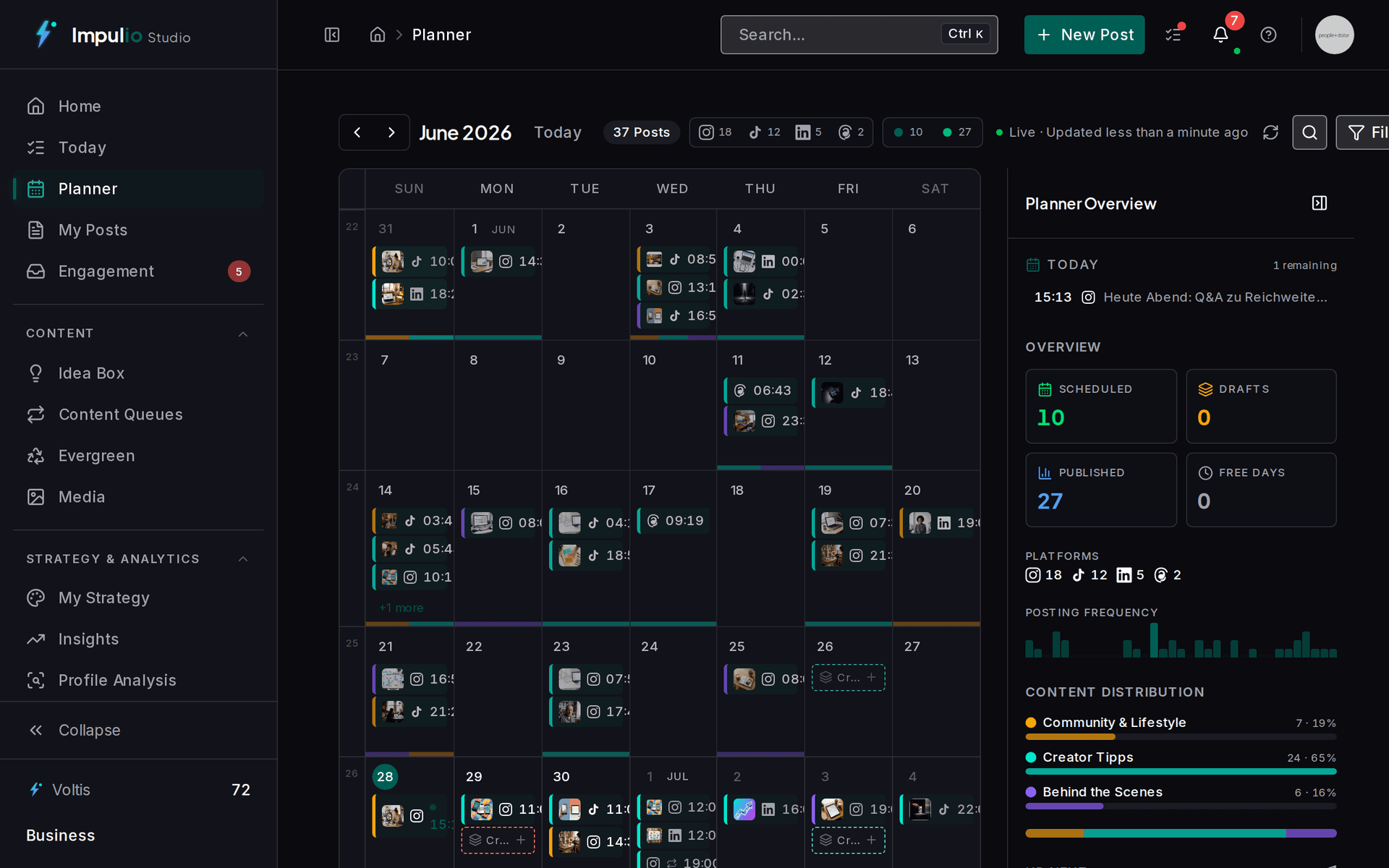
Task: Go to next month arrow
Action: click(391, 132)
